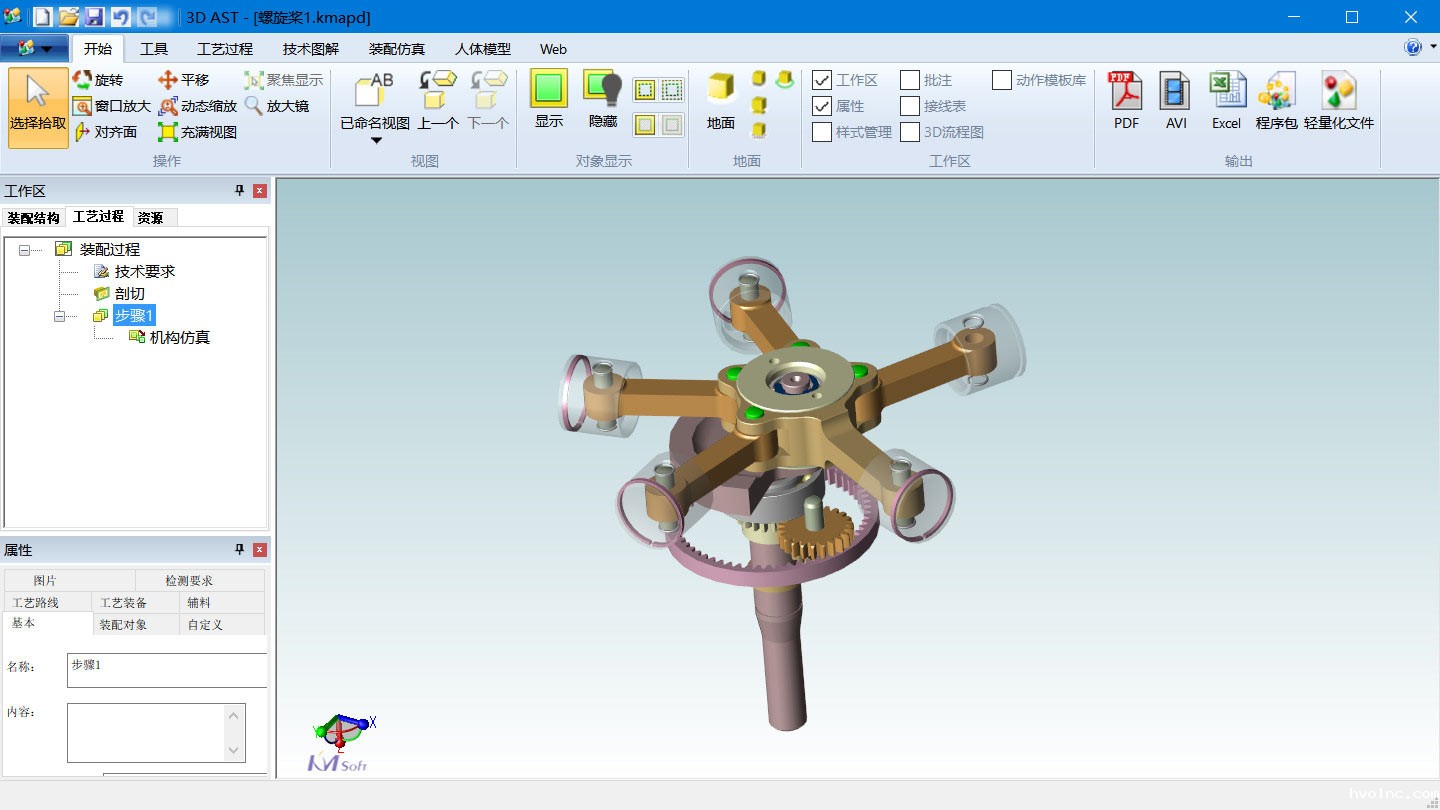Collapse the 步骤1 tree node
Viewport: 1440px width, 810px height.
click(x=60, y=316)
